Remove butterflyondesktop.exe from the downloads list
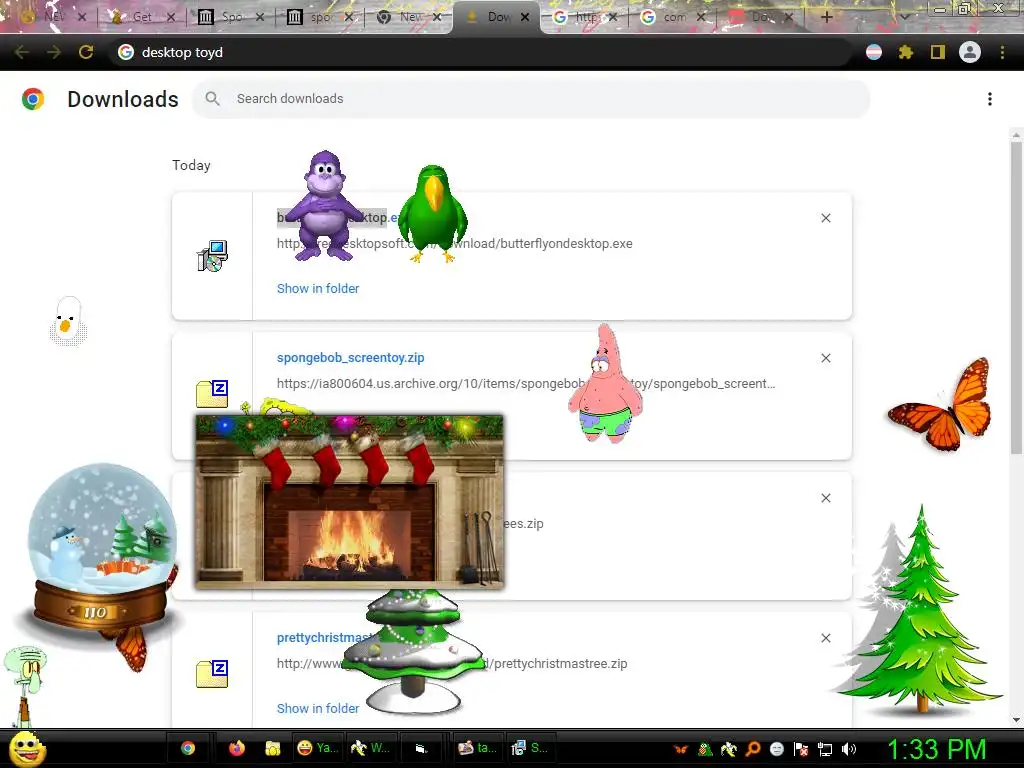The width and height of the screenshot is (1024, 768). point(826,218)
